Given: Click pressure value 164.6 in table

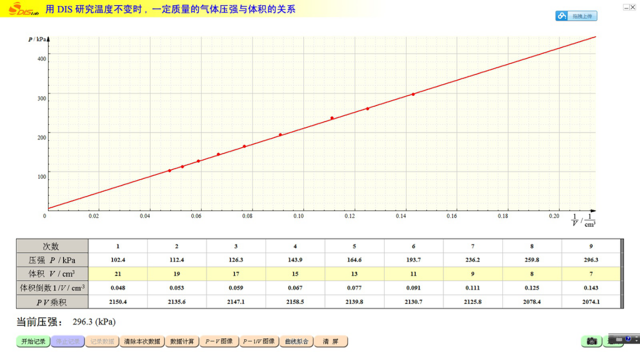Looking at the screenshot, I should pyautogui.click(x=354, y=260).
